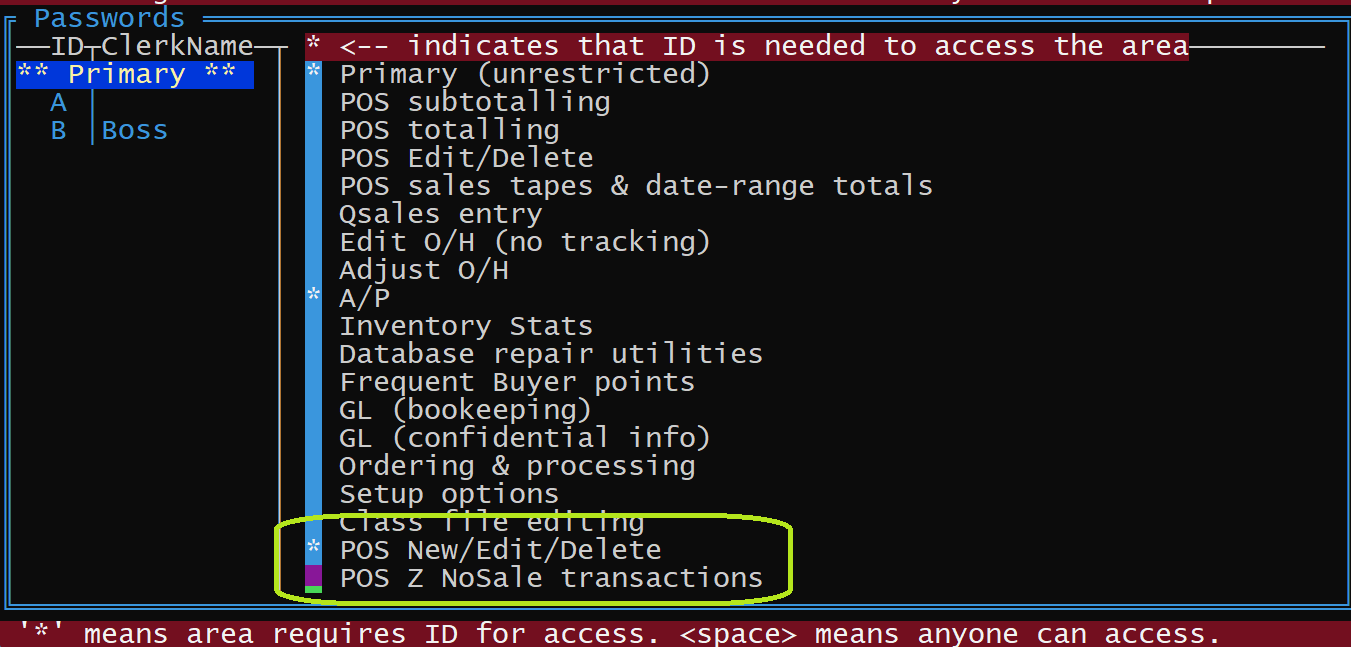Select Setup options area

[449, 495]
